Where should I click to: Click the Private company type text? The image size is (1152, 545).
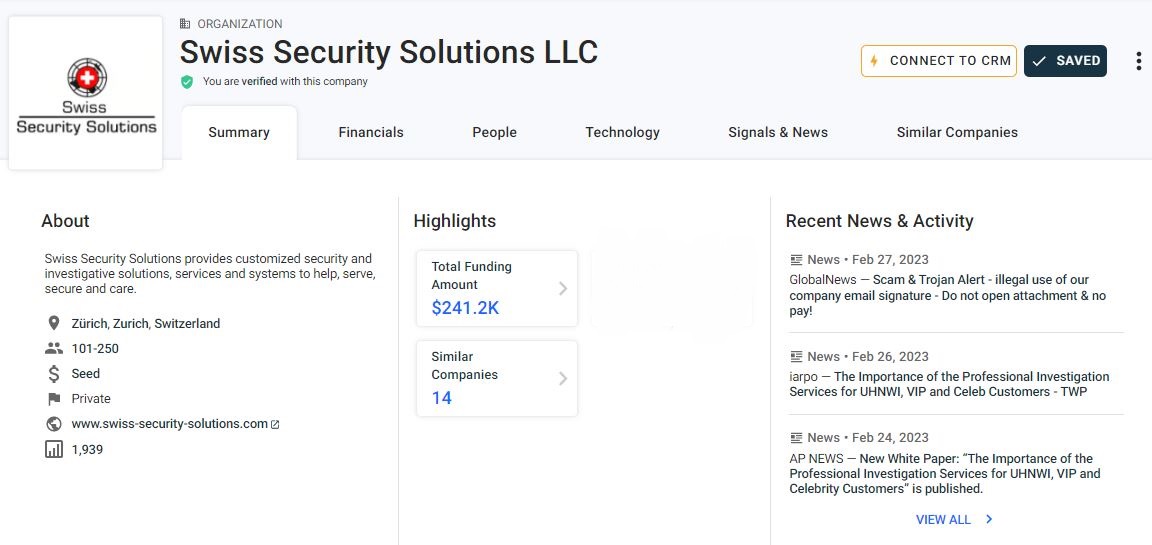[91, 399]
